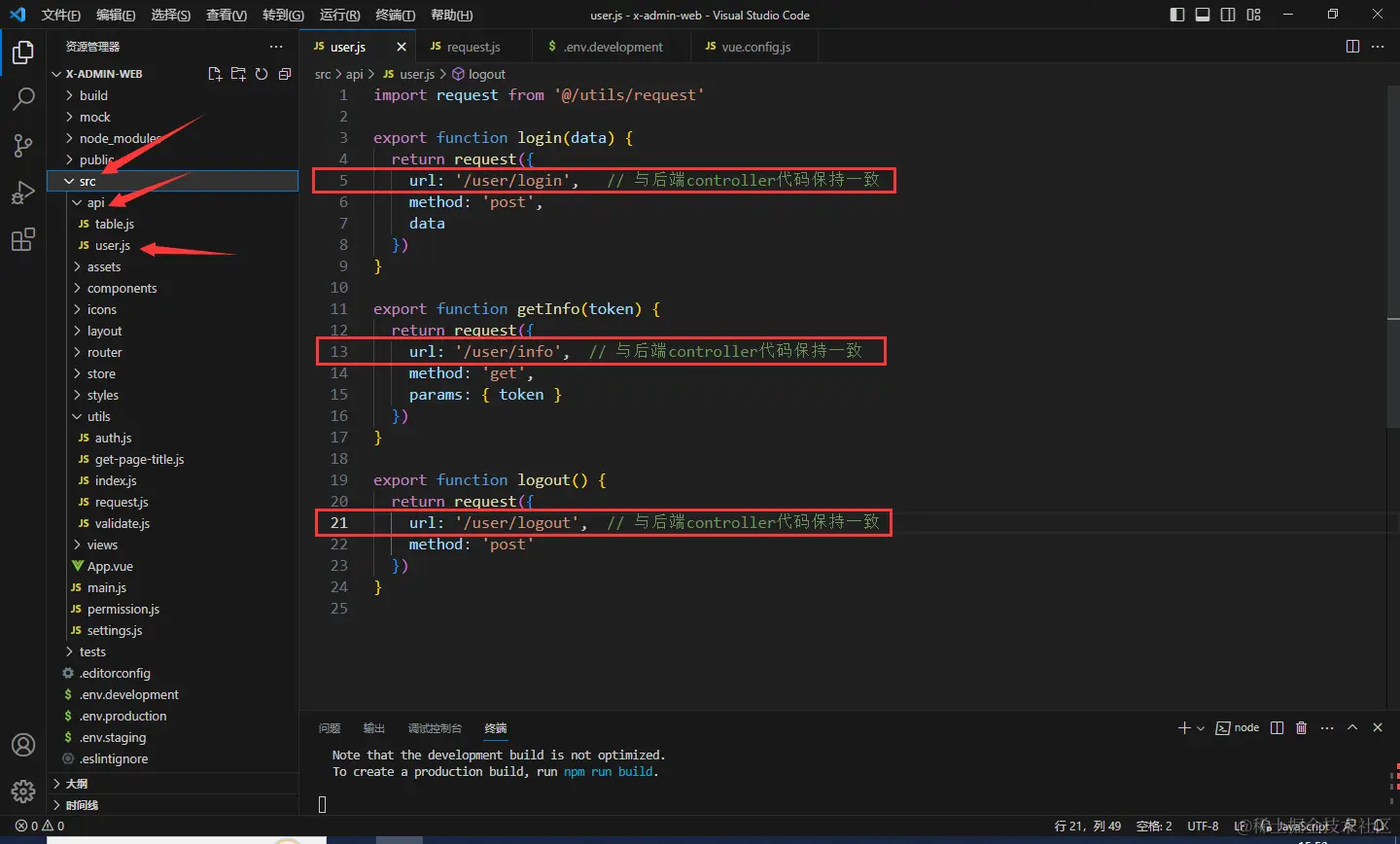Viewport: 1400px width, 844px height.
Task: Open the 文件(F) menu
Action: 60,15
